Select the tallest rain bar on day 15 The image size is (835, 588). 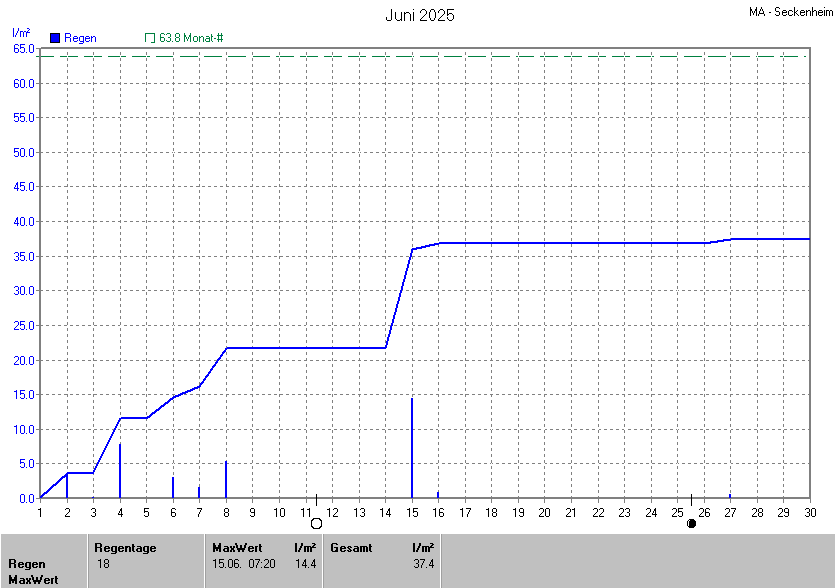click(412, 448)
